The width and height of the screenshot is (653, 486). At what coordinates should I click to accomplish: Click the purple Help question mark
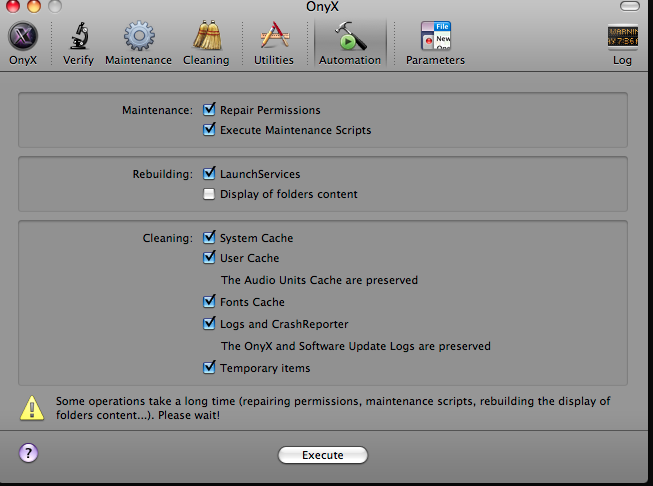28,454
